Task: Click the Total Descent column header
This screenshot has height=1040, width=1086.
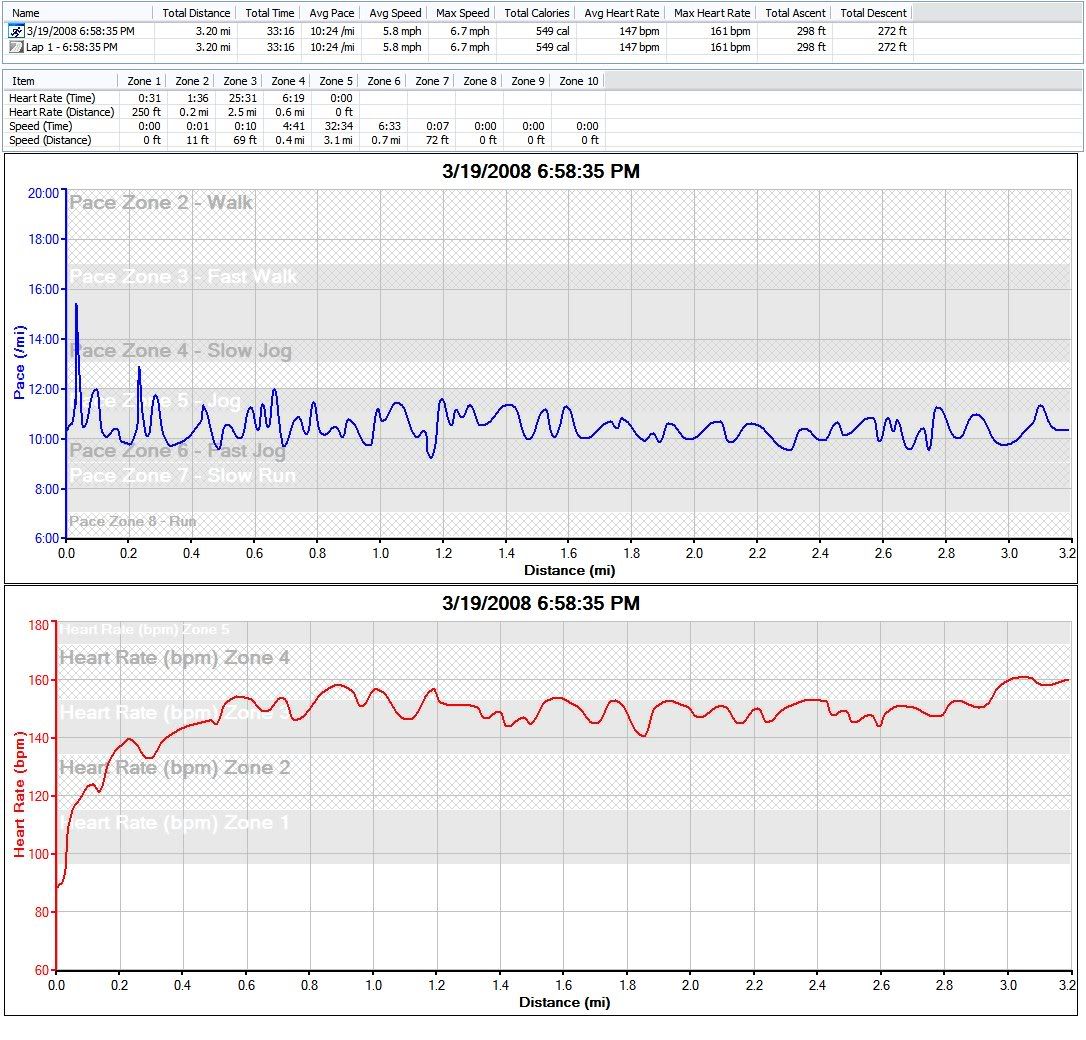Action: click(x=873, y=13)
